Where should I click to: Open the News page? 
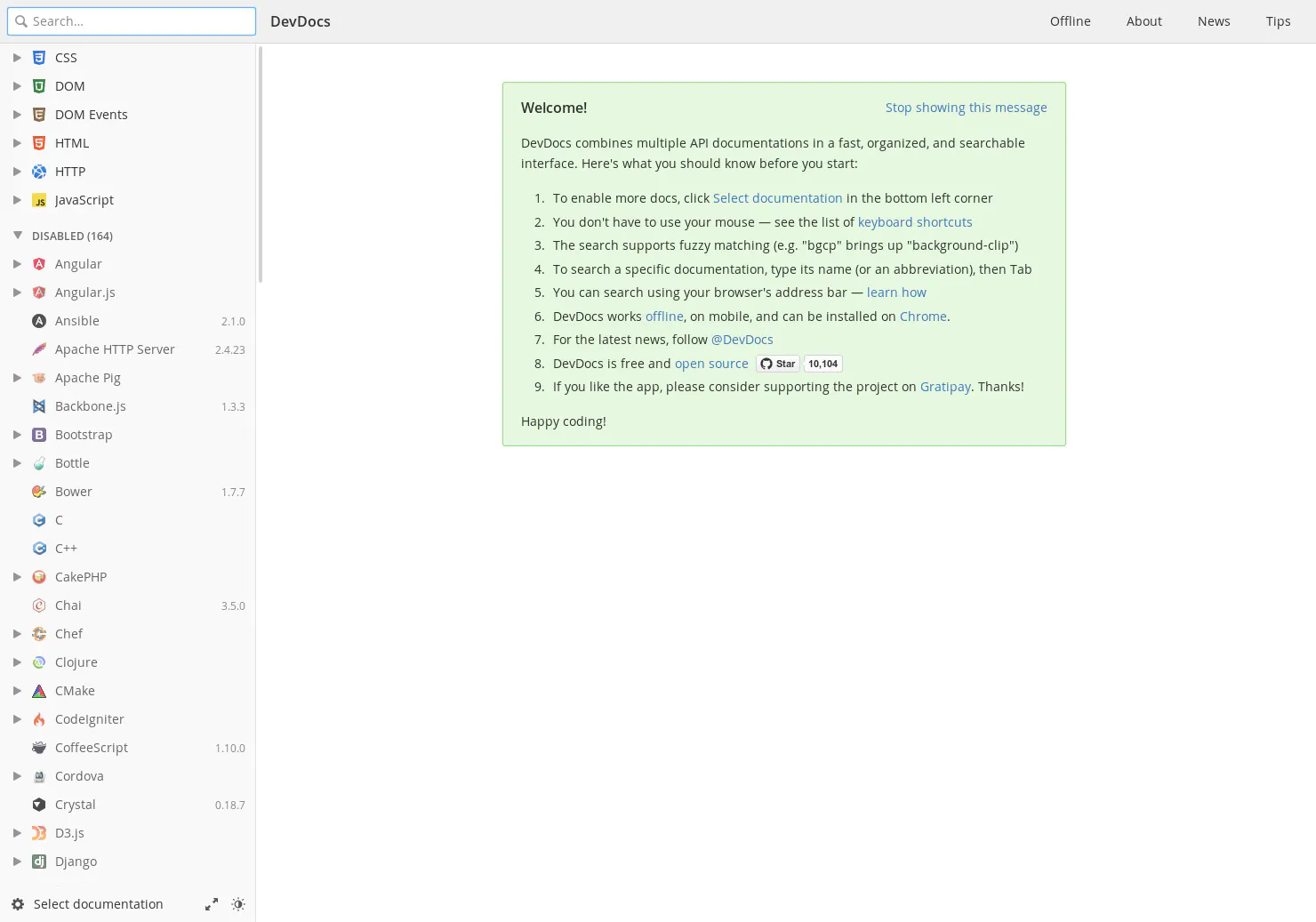(1214, 21)
